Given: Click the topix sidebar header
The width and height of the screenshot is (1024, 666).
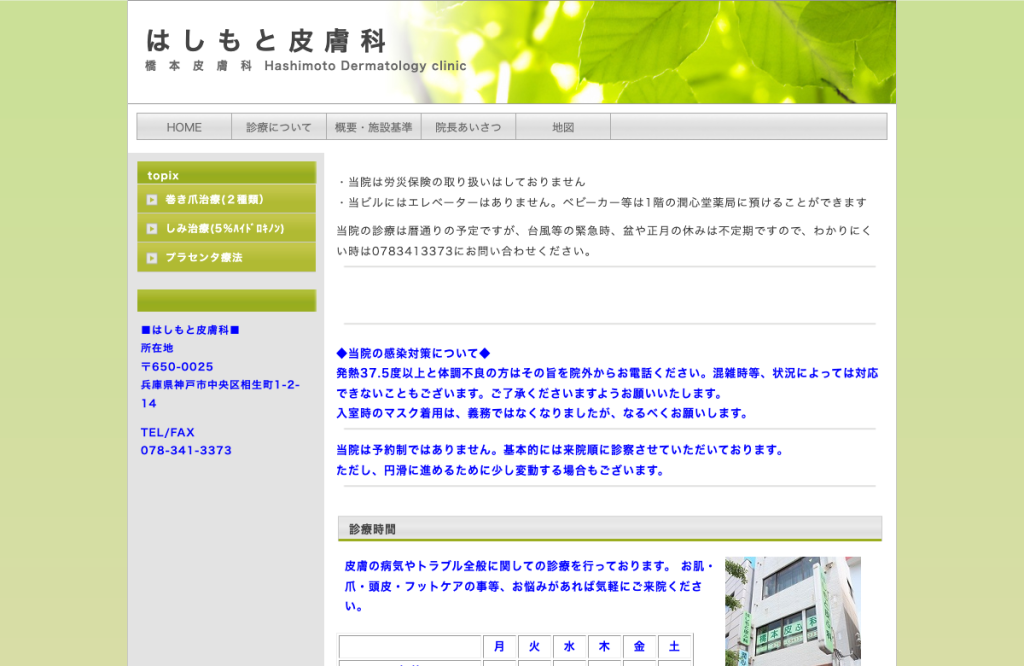Looking at the screenshot, I should 227,174.
